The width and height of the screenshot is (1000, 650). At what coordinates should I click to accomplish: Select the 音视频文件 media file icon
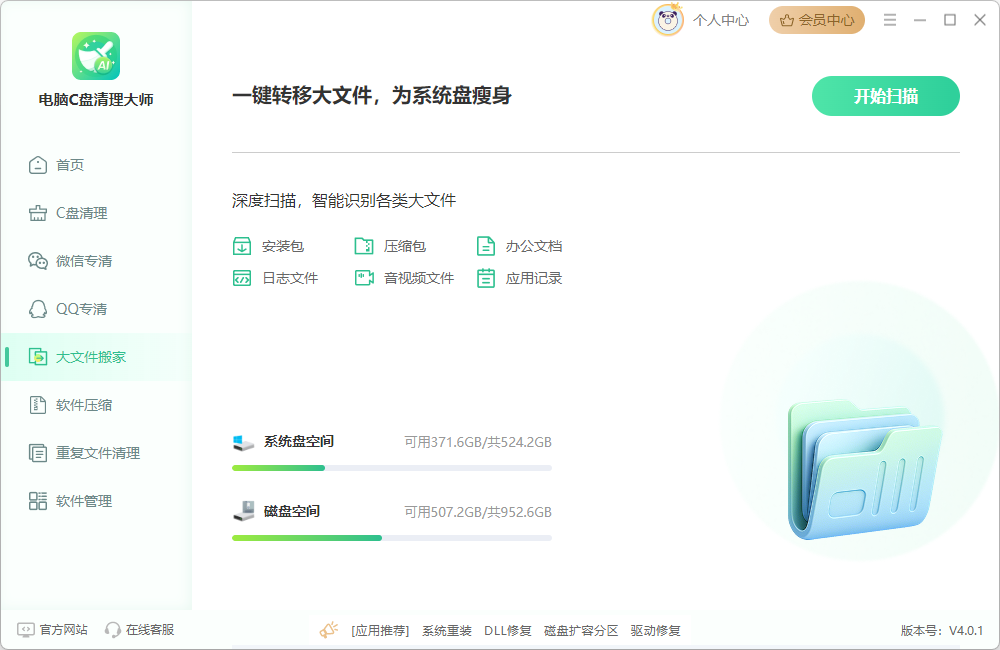(362, 278)
